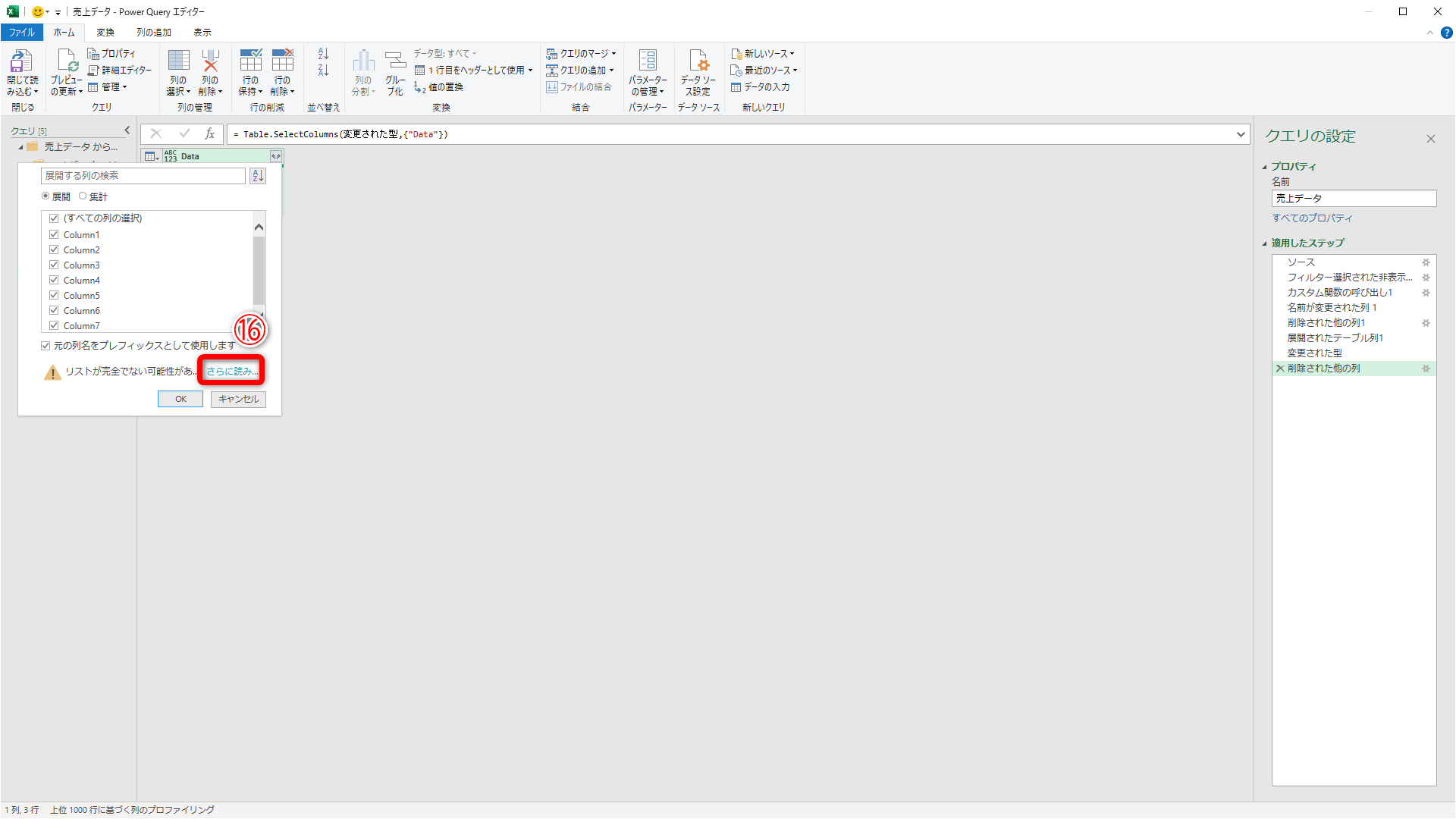Click the さらに読み込む link
Image resolution: width=1456 pixels, height=819 pixels.
[231, 372]
